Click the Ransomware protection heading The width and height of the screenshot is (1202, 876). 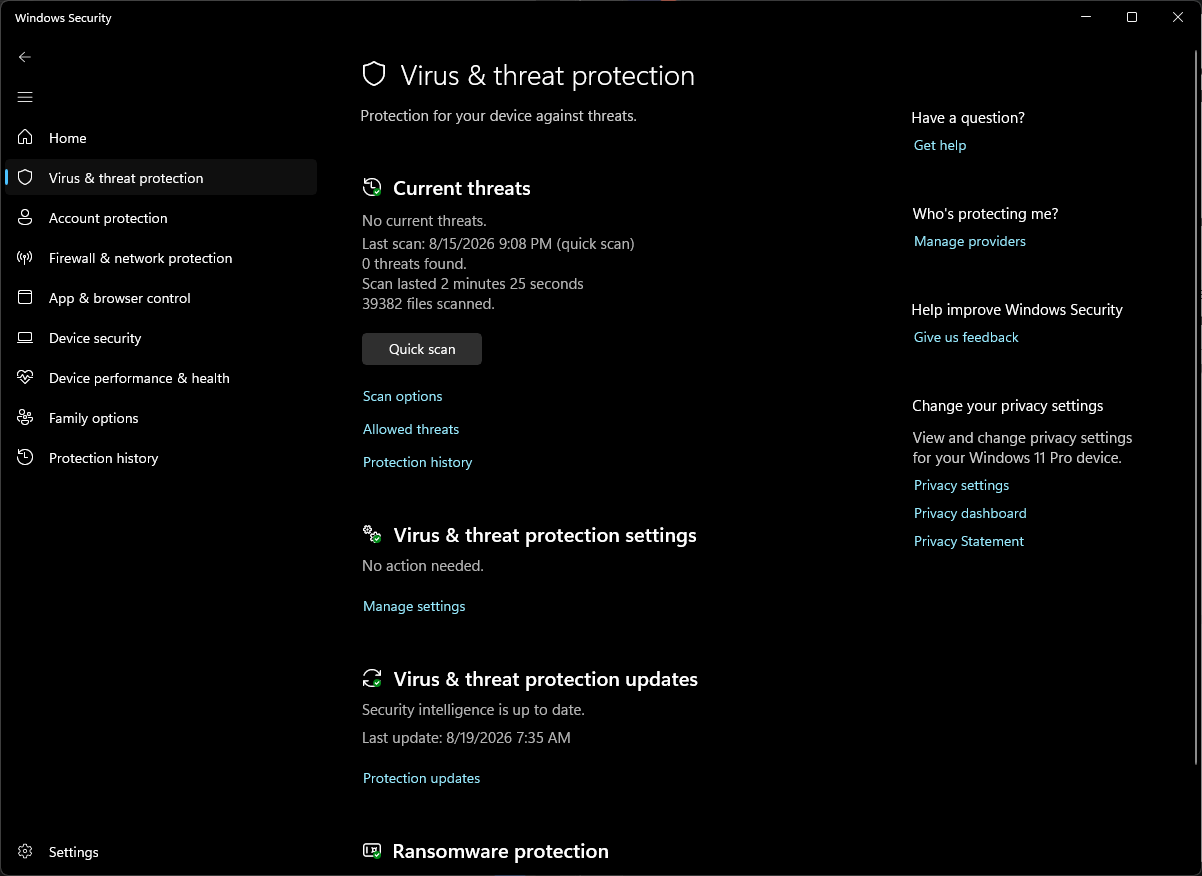(x=500, y=851)
